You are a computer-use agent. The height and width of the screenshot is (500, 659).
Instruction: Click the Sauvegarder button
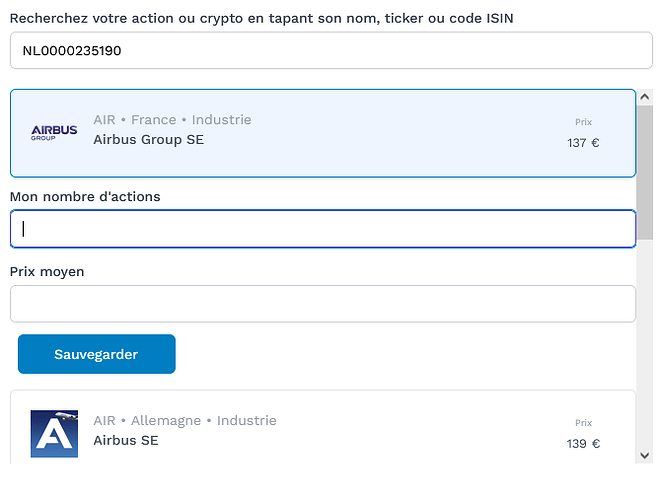click(96, 354)
